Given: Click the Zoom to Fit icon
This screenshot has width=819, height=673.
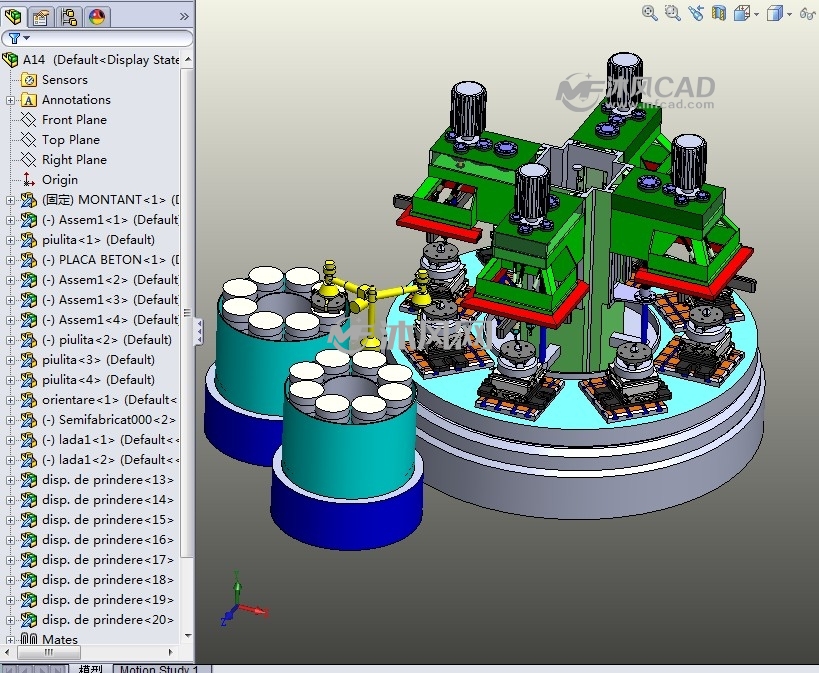Looking at the screenshot, I should [649, 13].
